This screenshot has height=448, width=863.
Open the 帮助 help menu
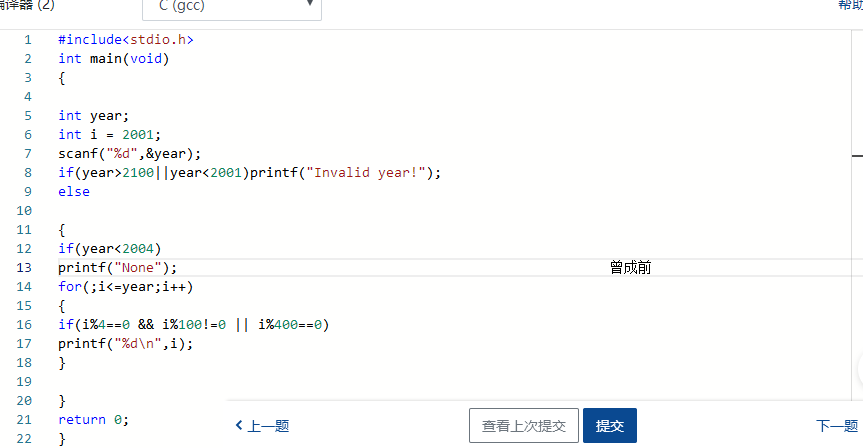pos(850,6)
